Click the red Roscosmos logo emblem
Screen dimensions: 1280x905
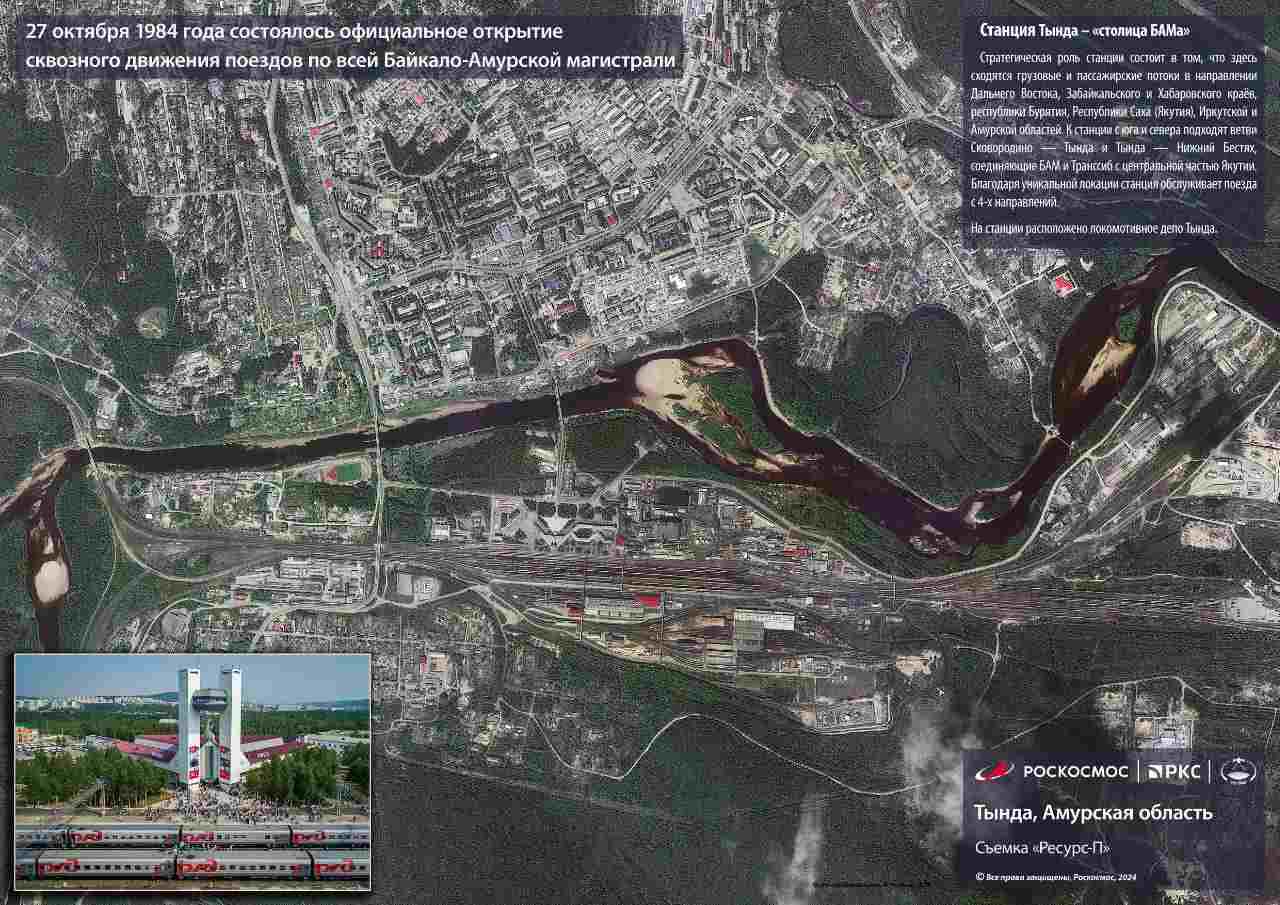993,771
